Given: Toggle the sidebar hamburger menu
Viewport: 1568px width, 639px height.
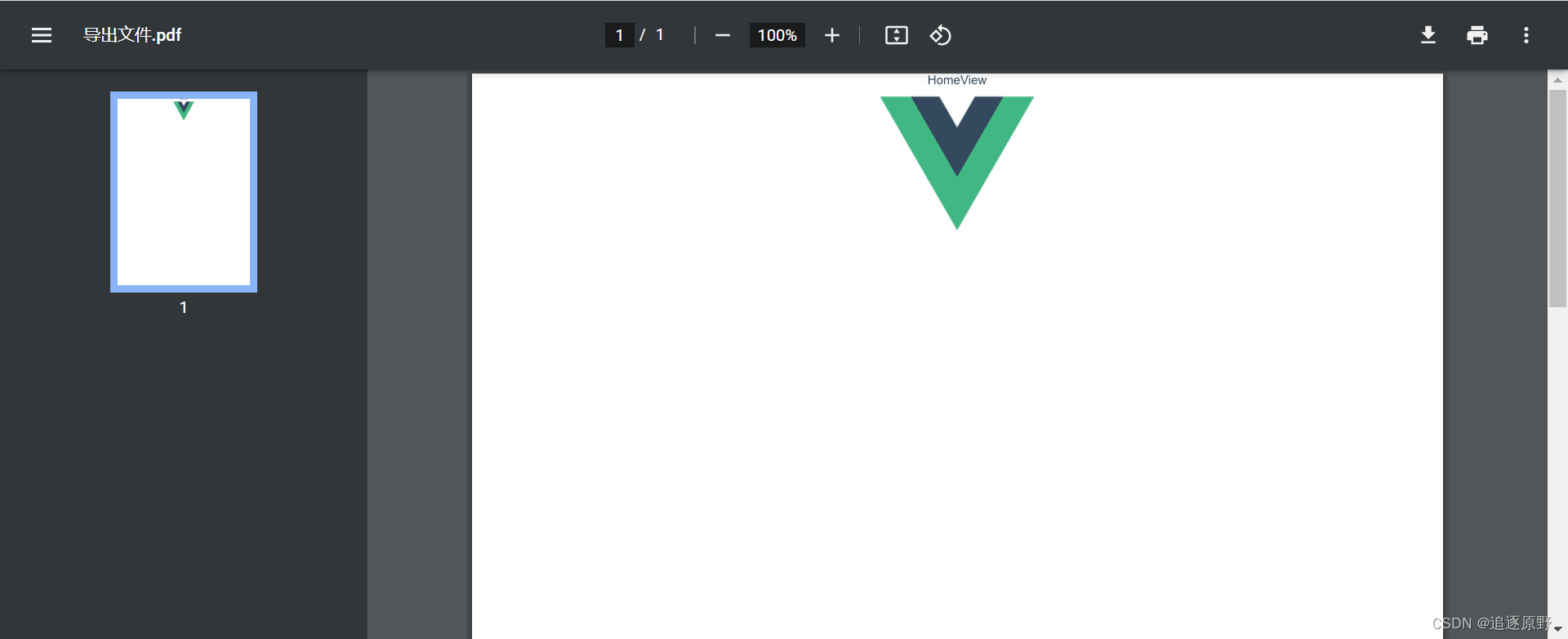Looking at the screenshot, I should tap(42, 35).
